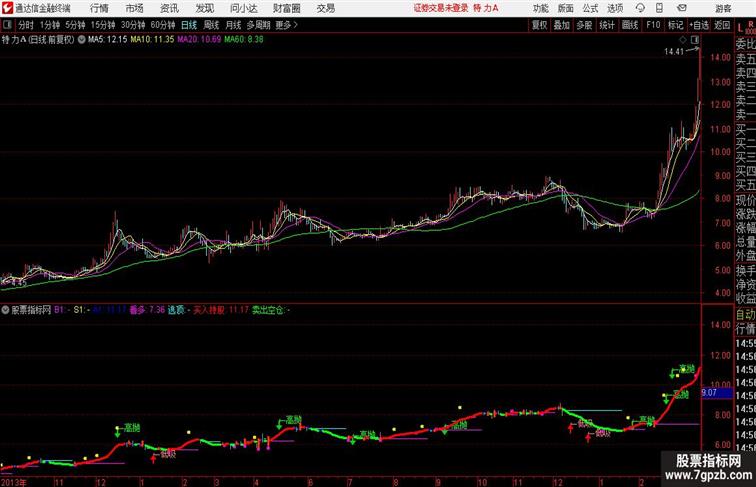Toggle the side panel icon near 14.41
This screenshot has height=487, width=756.
pyautogui.click(x=695, y=40)
